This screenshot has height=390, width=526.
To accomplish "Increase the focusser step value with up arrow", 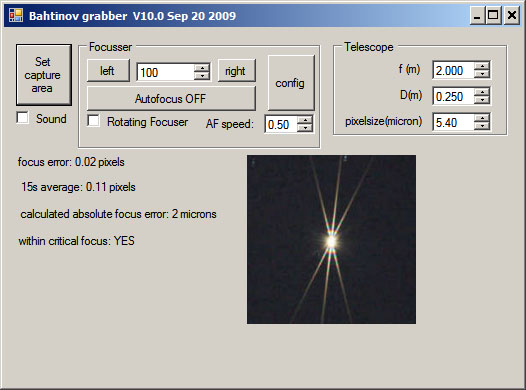I will pyautogui.click(x=202, y=68).
